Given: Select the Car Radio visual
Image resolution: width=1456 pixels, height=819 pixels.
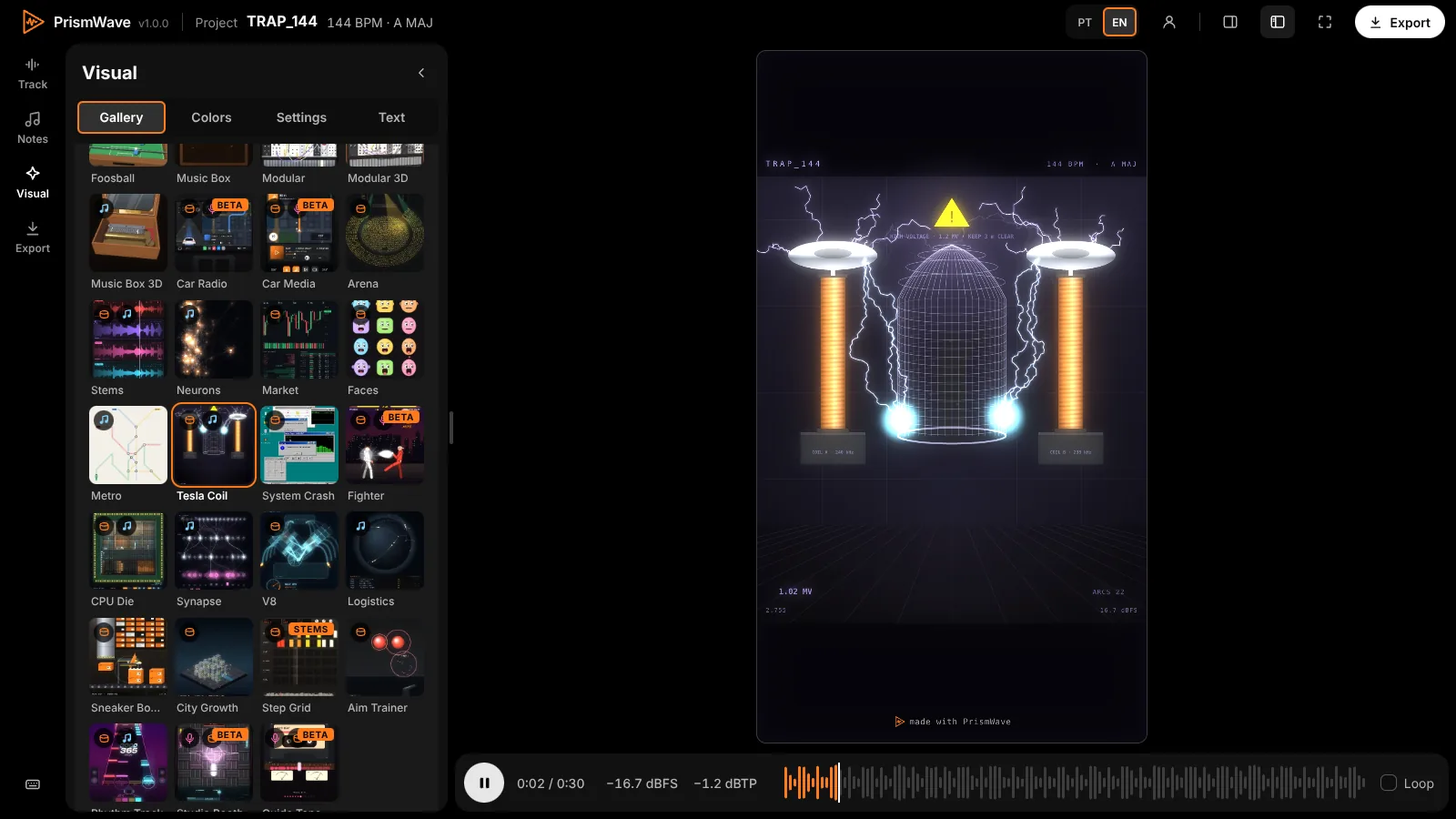Looking at the screenshot, I should click(x=214, y=243).
